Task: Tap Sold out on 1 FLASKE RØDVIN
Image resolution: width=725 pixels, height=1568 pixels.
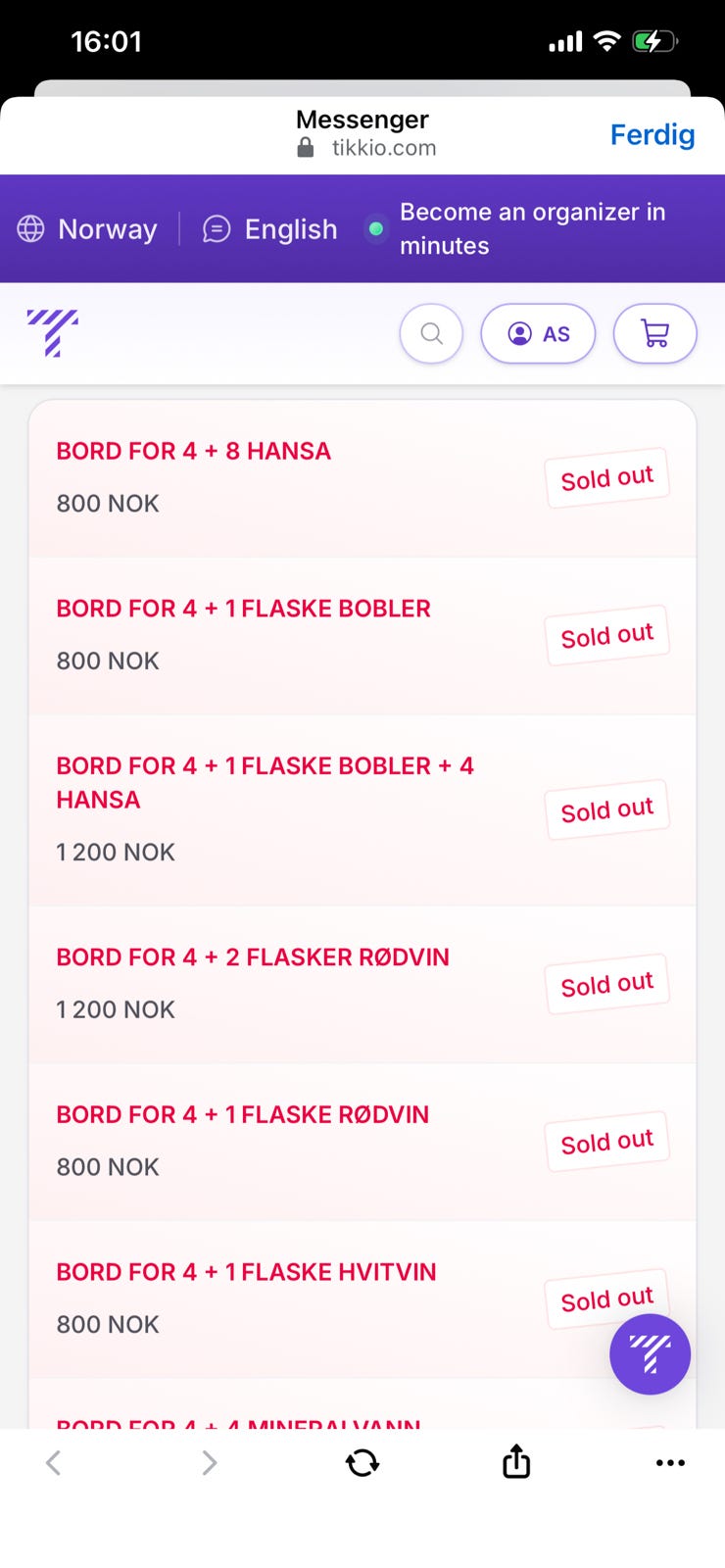Action: [606, 1142]
